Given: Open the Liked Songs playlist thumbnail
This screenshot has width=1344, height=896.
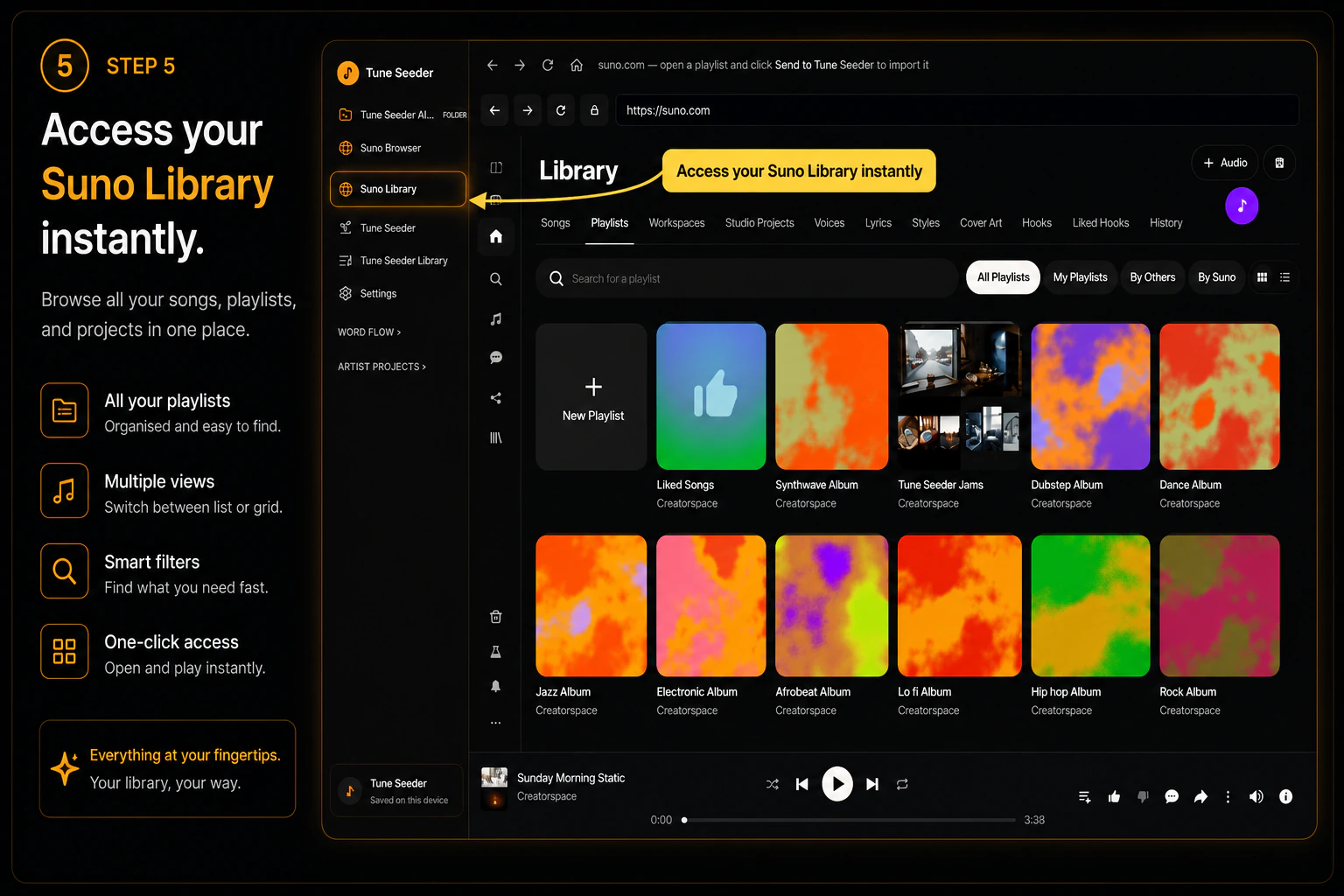Looking at the screenshot, I should [711, 396].
